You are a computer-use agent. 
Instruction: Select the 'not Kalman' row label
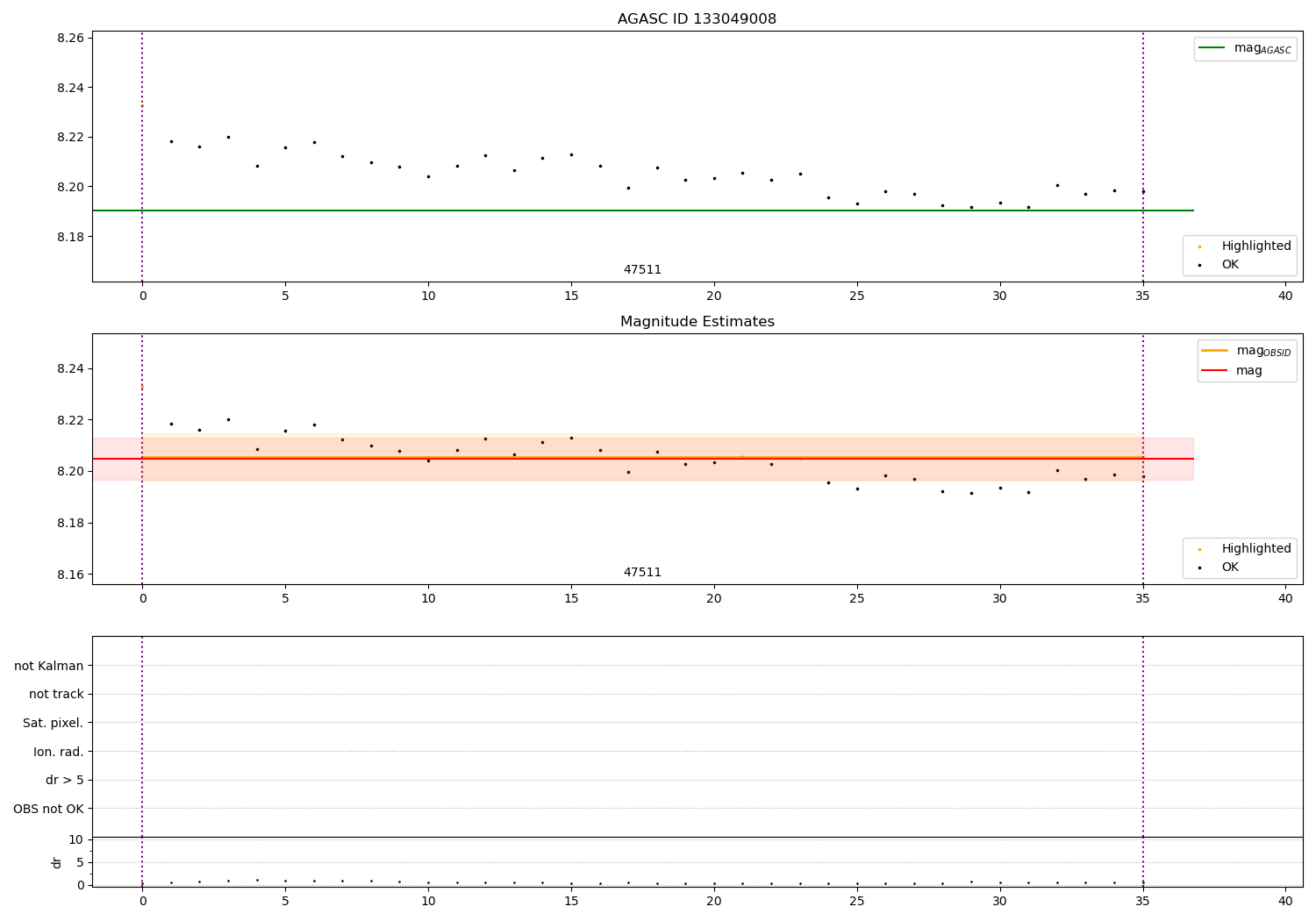49,666
